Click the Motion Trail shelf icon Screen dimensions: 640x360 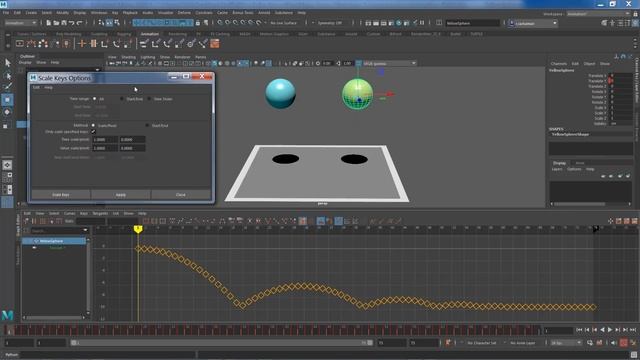(31, 44)
